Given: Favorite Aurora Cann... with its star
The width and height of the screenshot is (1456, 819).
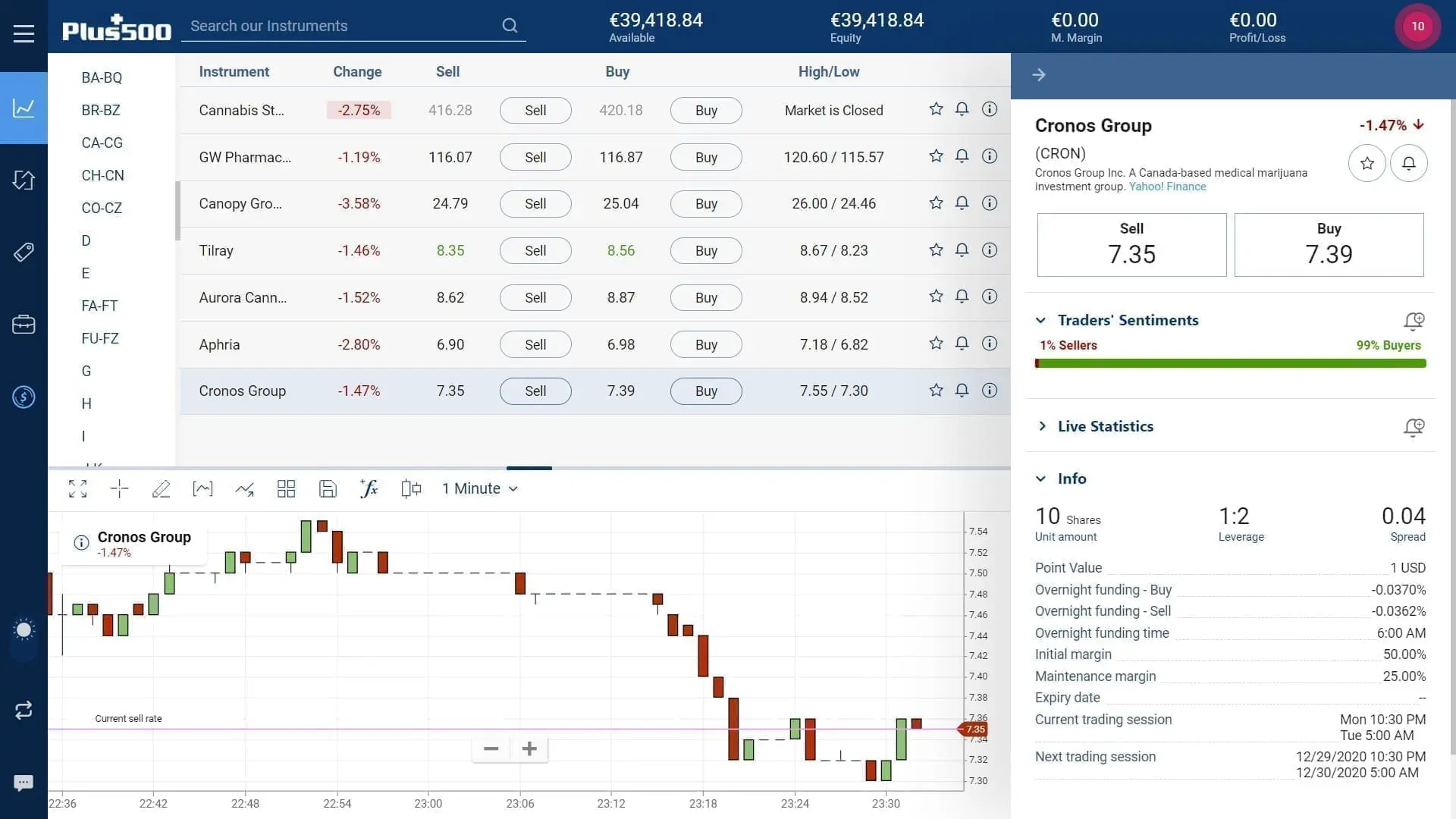Looking at the screenshot, I should click(936, 297).
